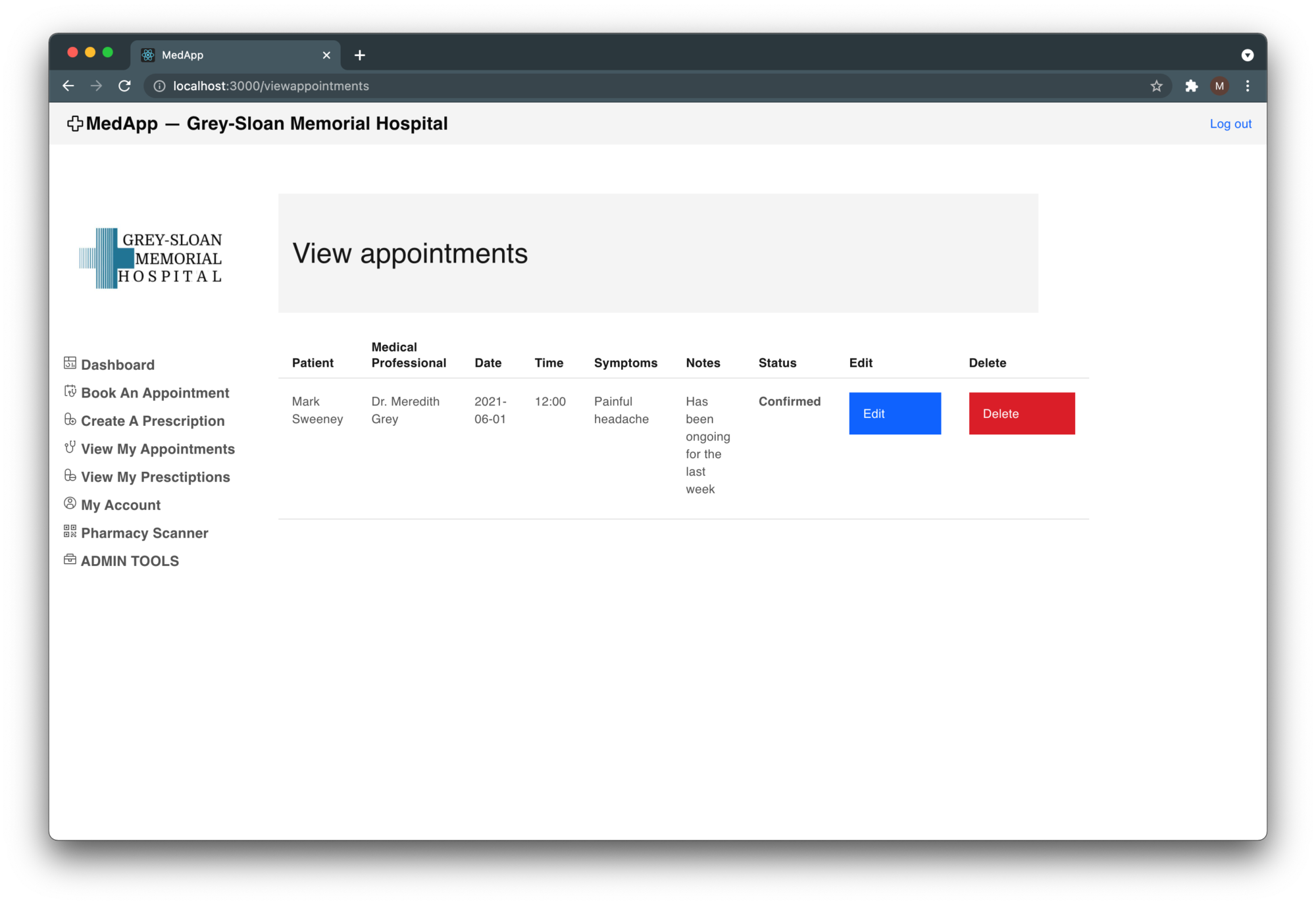Screen dimensions: 1316x905
Task: Click the Log out link
Action: coord(1230,124)
